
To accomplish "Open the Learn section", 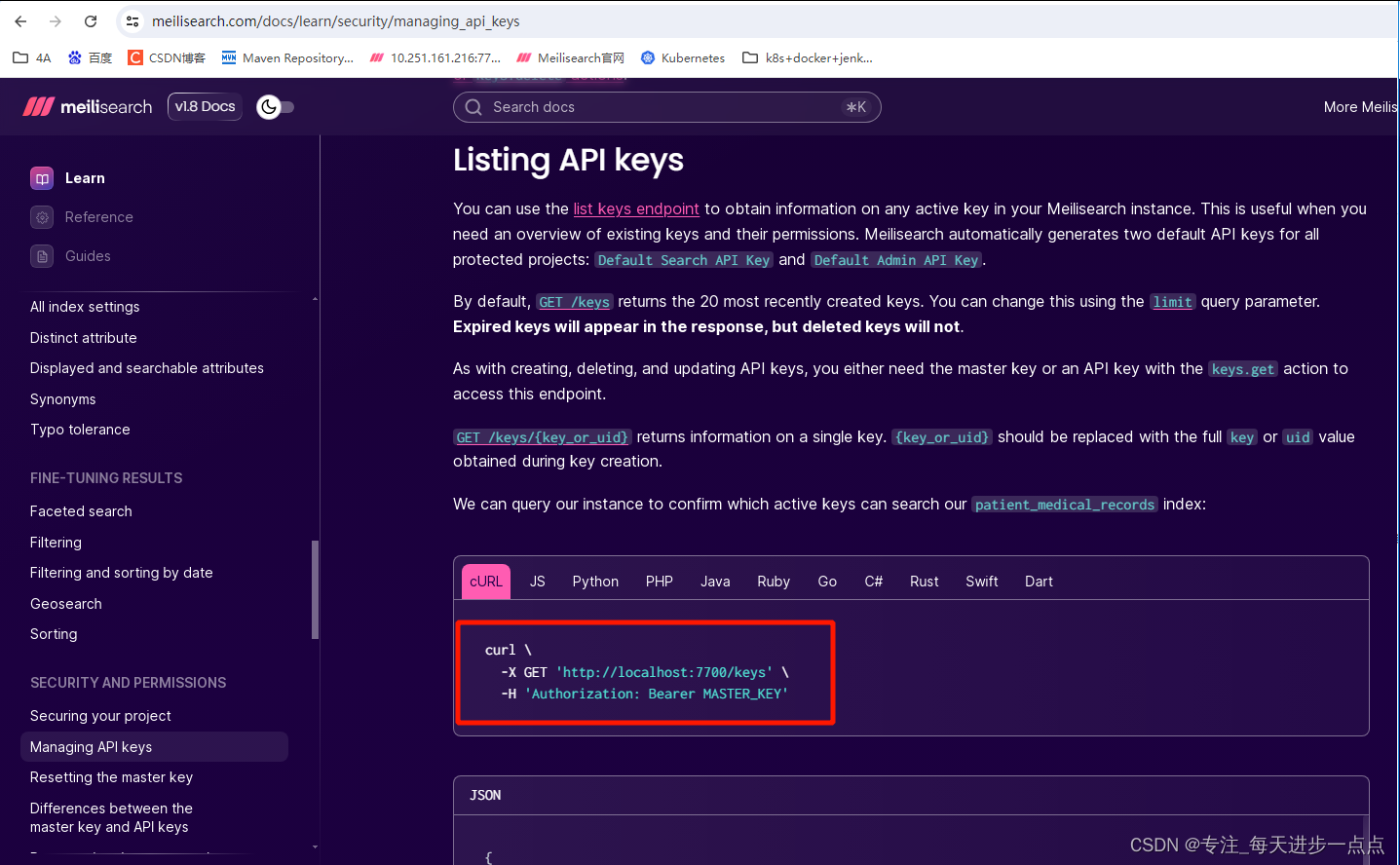I will (x=85, y=178).
